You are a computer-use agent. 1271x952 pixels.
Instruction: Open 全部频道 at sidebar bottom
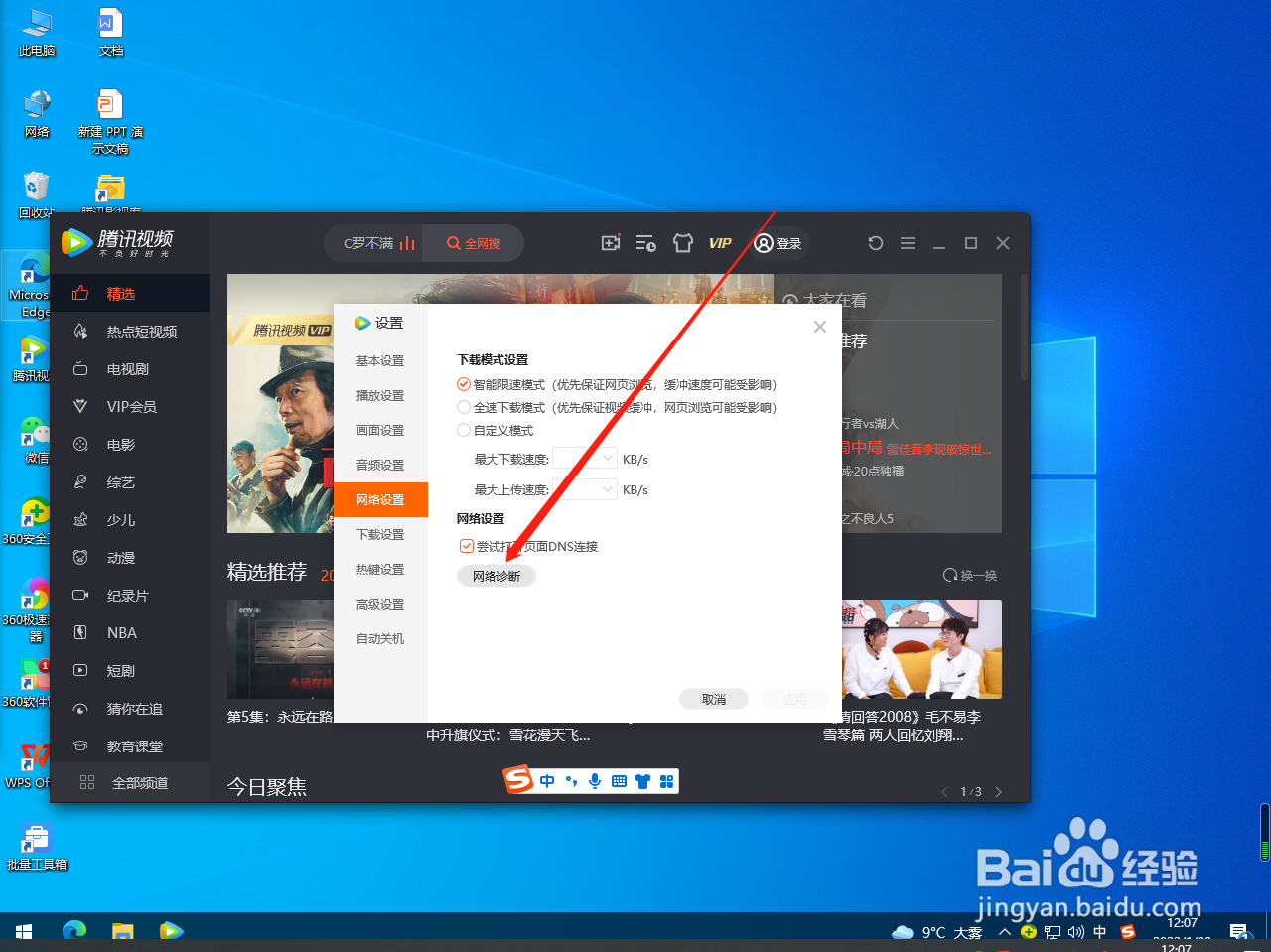tap(130, 783)
